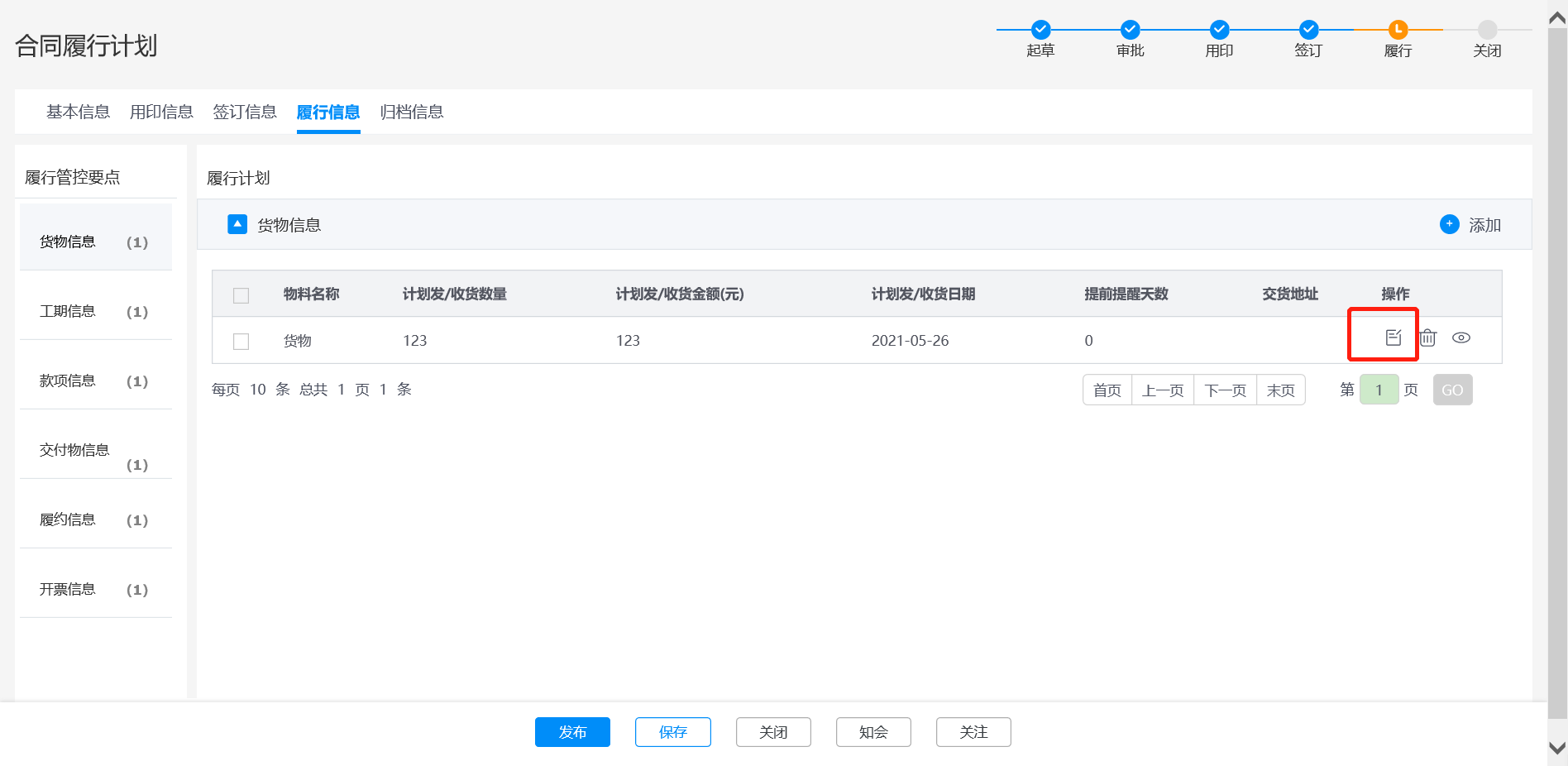Click the edit icon in goods row
This screenshot has height=766, width=1568.
(x=1394, y=338)
